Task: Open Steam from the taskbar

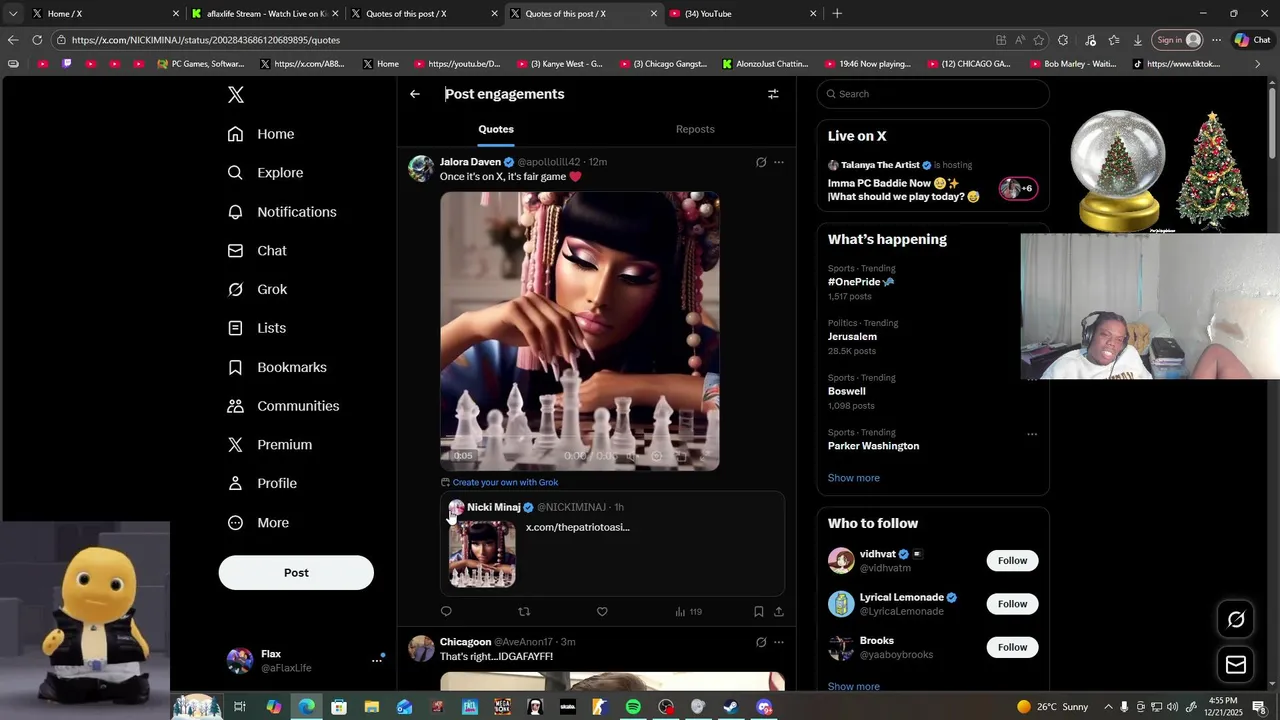Action: pyautogui.click(x=731, y=707)
